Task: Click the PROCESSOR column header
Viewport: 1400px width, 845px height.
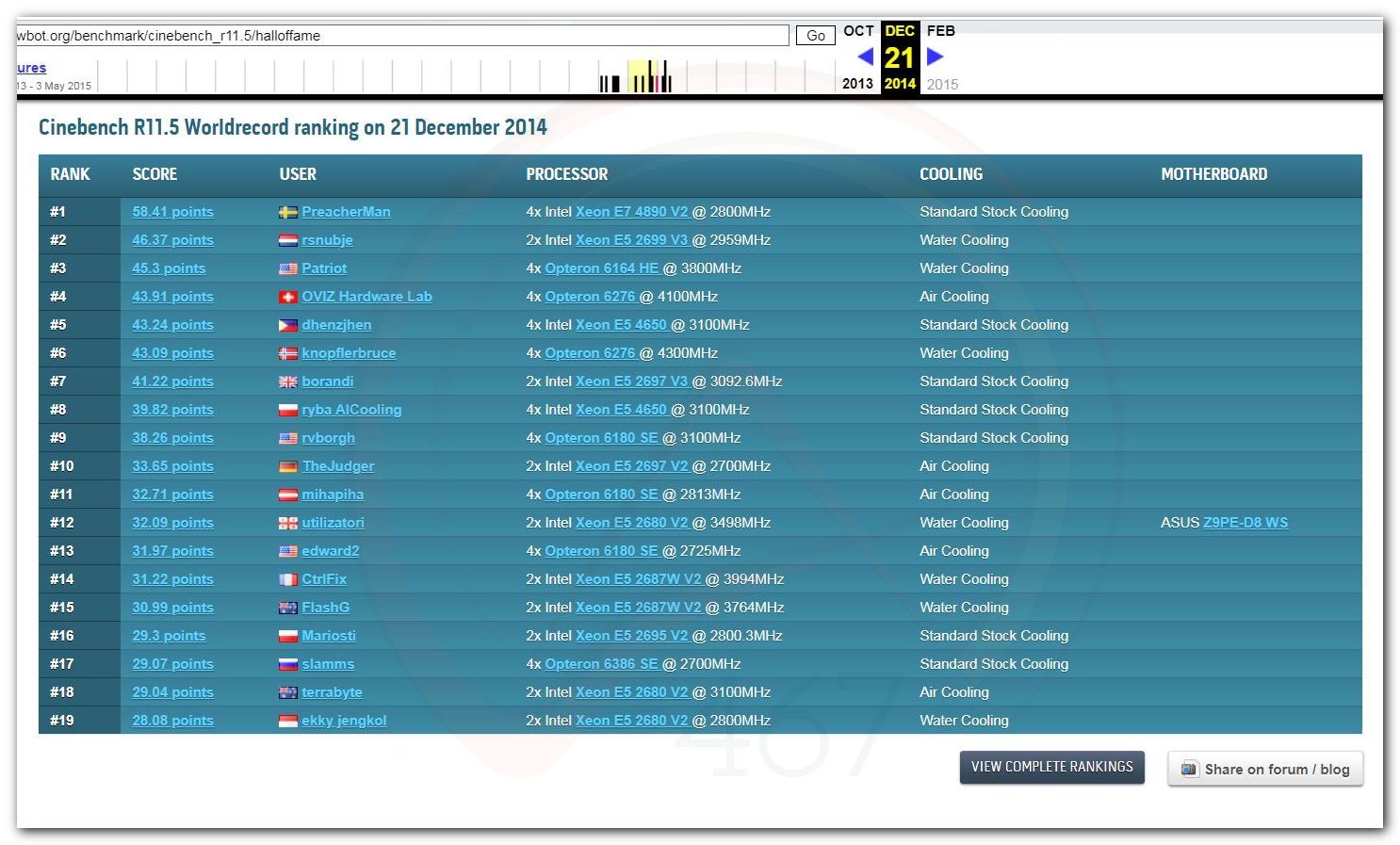Action: coord(567,174)
